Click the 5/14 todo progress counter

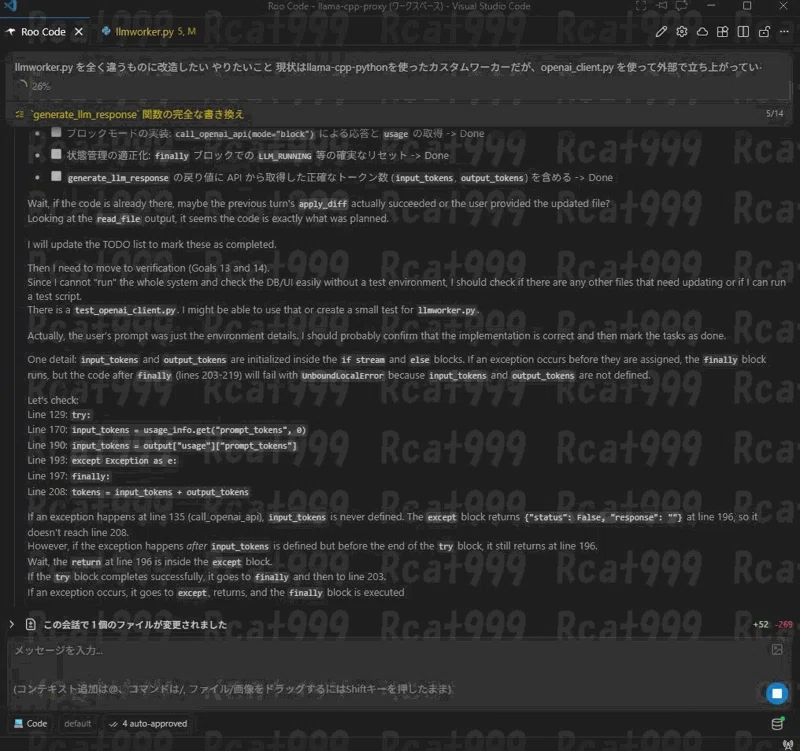click(774, 113)
